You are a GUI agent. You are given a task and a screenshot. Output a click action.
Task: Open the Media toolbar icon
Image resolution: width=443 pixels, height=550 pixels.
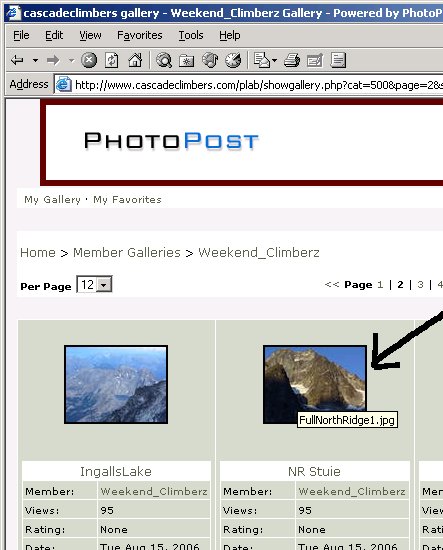tap(210, 60)
